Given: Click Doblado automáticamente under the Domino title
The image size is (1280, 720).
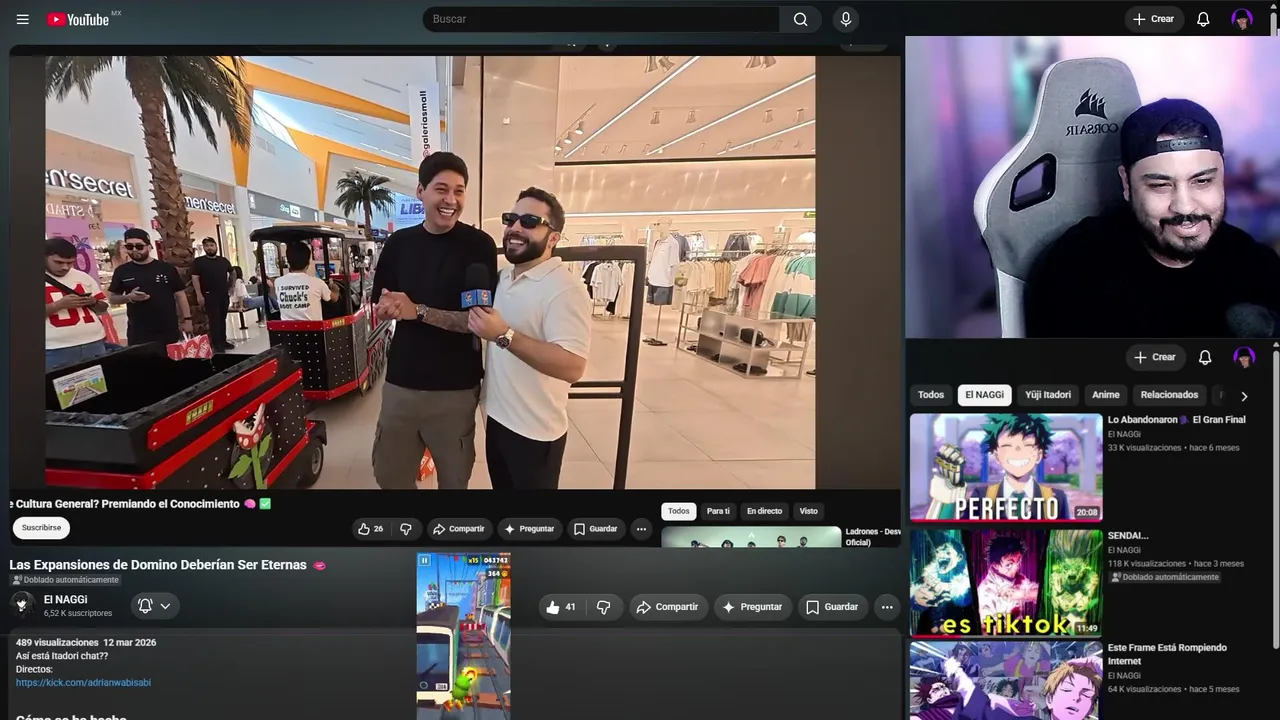Looking at the screenshot, I should click(65, 580).
